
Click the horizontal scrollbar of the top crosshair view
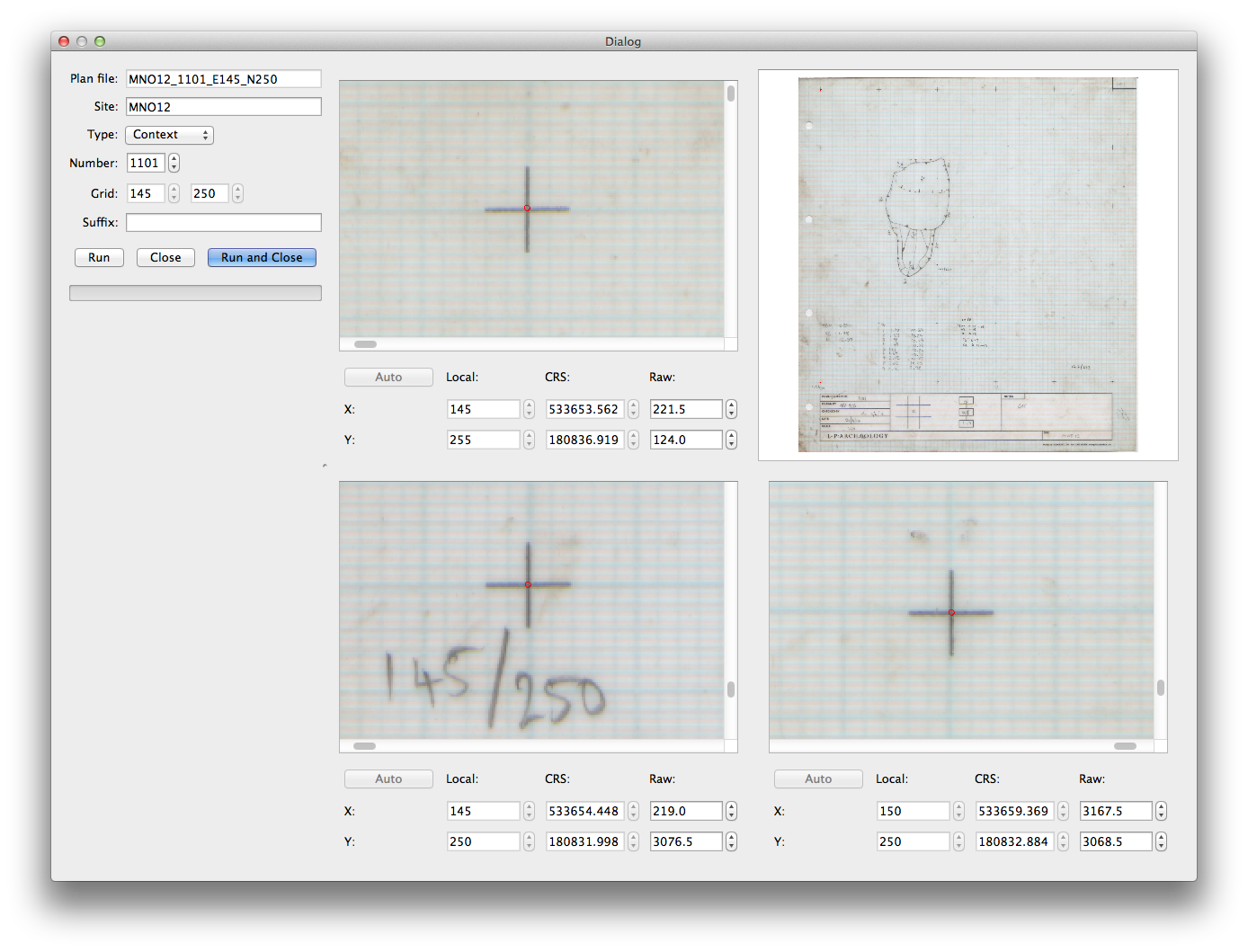coord(364,343)
